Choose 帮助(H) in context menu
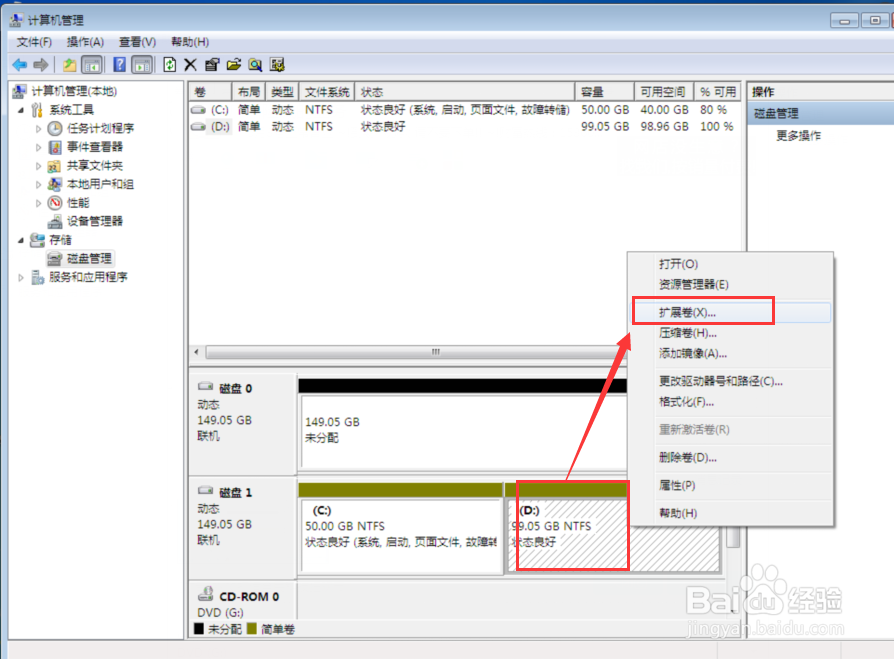This screenshot has height=659, width=894. 730,513
